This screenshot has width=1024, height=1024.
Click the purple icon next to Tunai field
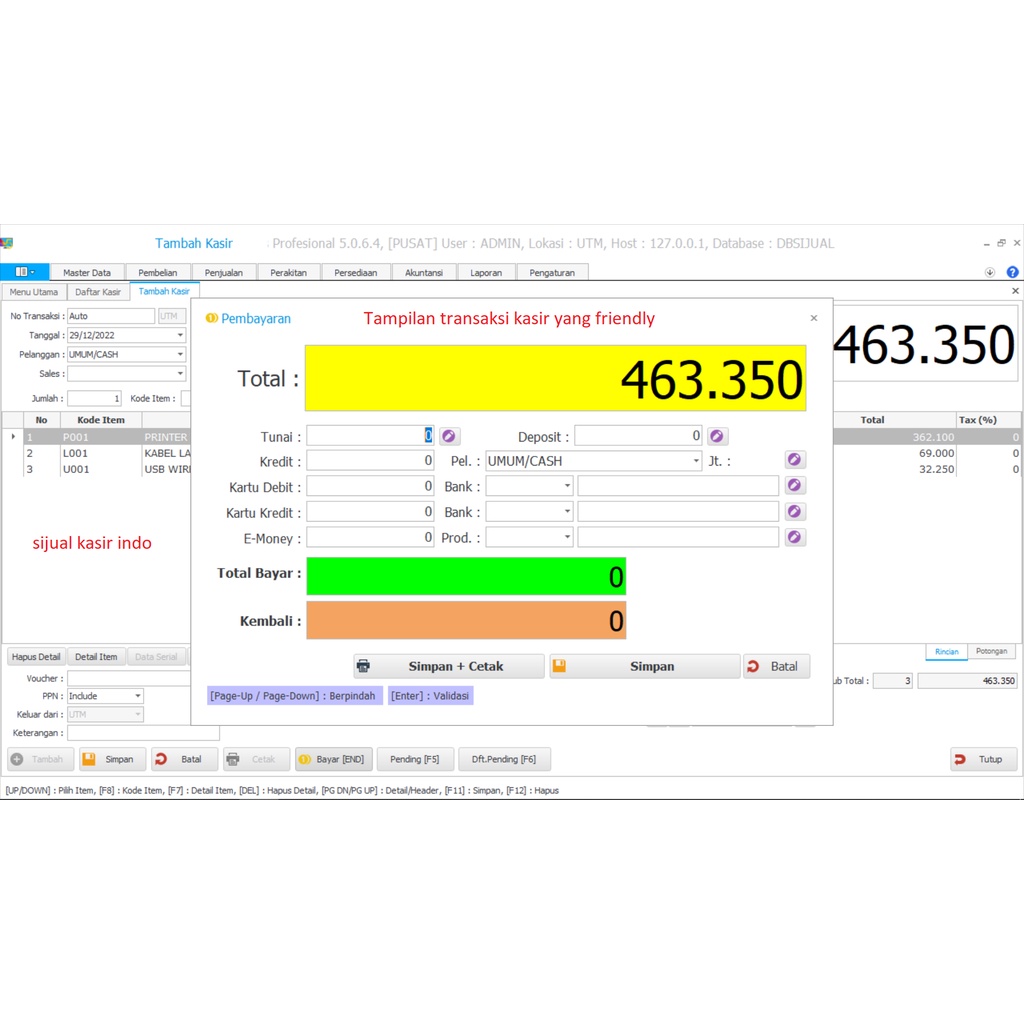[x=450, y=436]
